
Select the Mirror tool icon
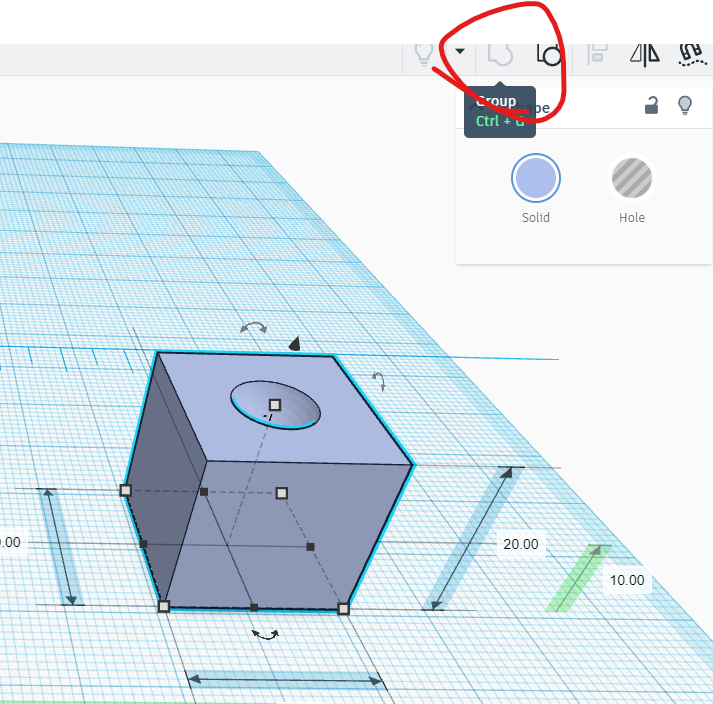644,55
